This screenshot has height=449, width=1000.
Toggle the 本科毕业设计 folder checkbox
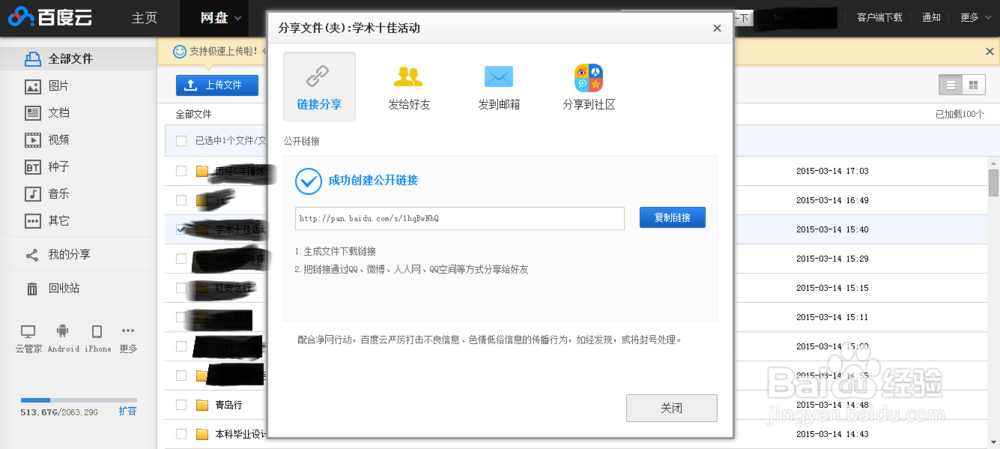tap(181, 434)
